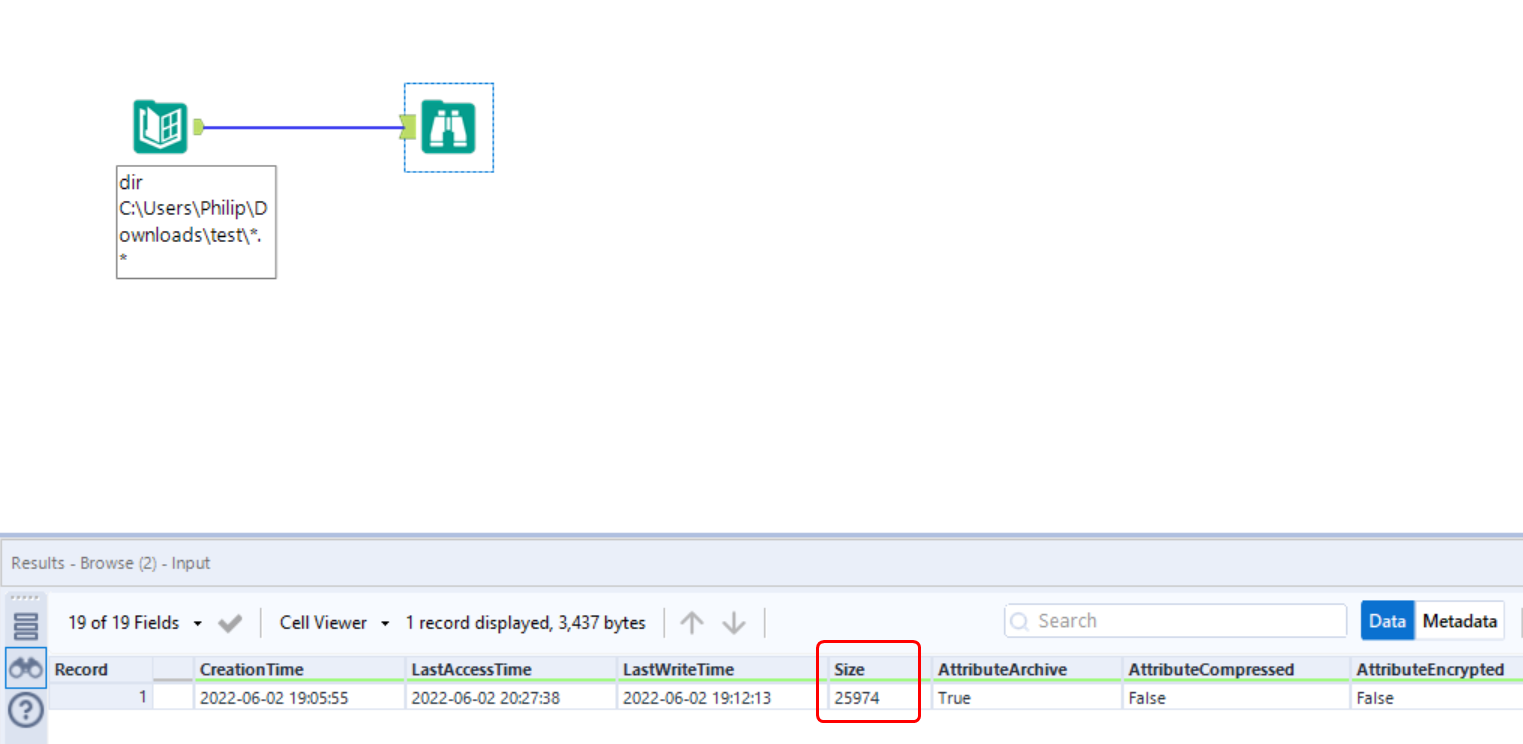The width and height of the screenshot is (1523, 744).
Task: Click the magnifier icon in the search box
Action: click(x=1021, y=620)
